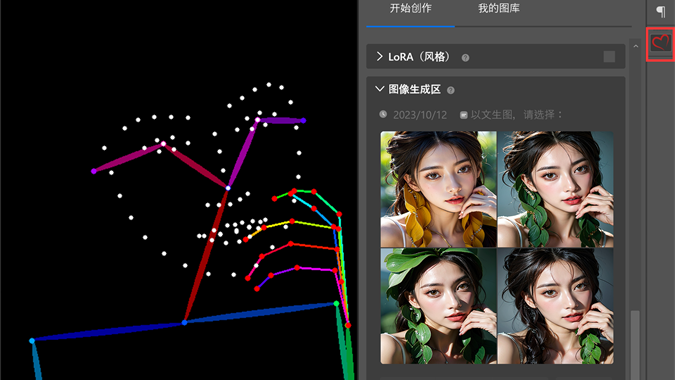Switch to the 开始创作 tab
Screen dimensions: 675x380
click(x=410, y=8)
